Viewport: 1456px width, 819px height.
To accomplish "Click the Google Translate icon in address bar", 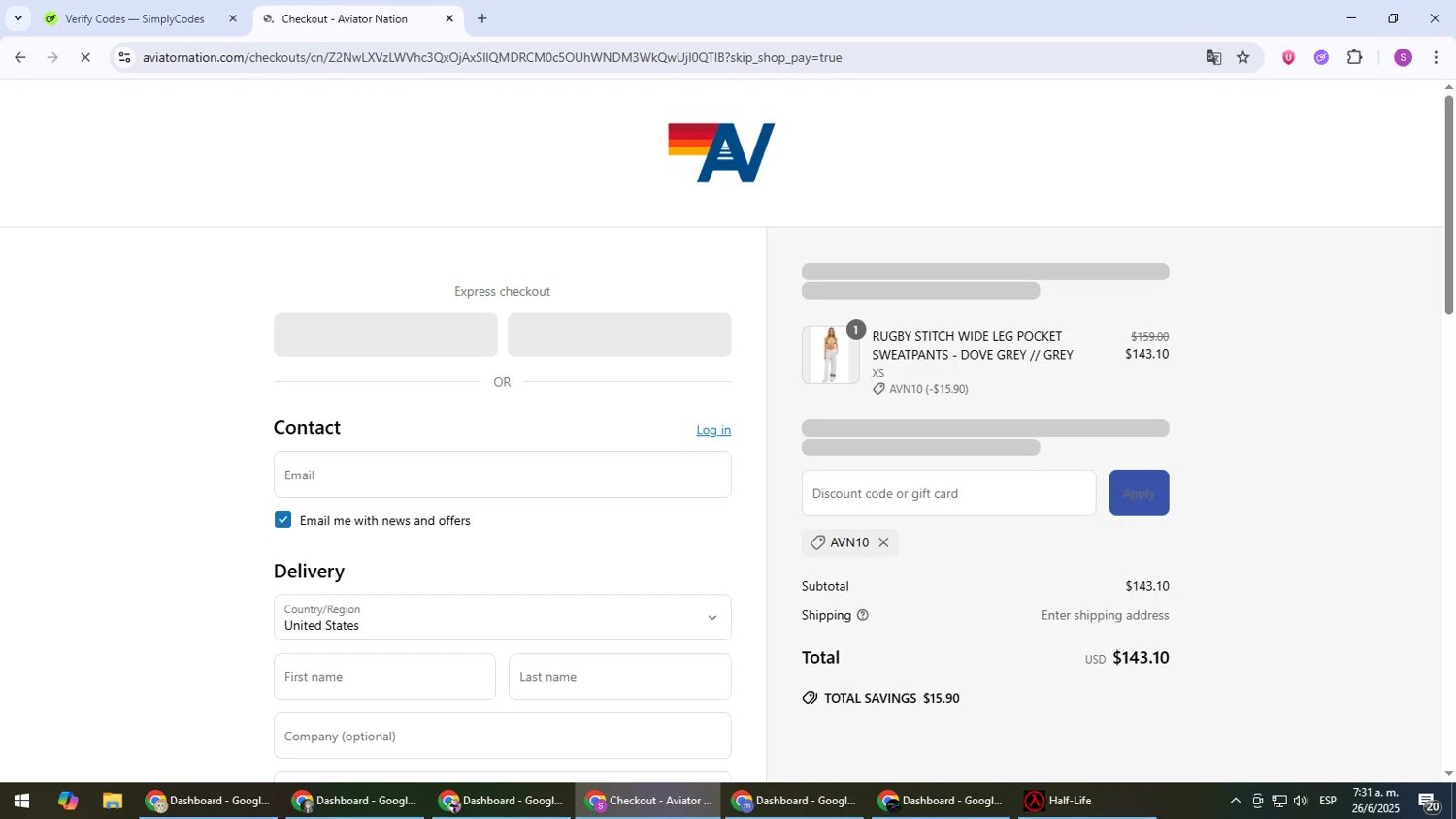I will point(1213,57).
